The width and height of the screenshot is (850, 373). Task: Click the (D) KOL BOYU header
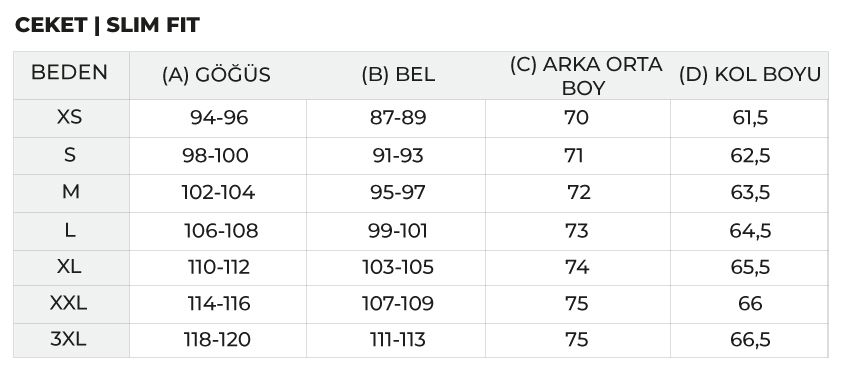point(750,75)
